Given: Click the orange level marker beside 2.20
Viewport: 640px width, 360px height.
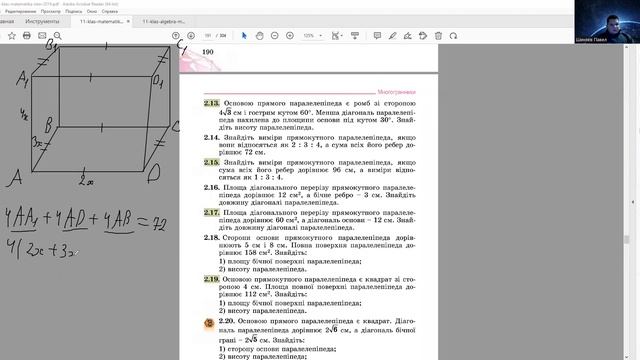Looking at the screenshot, I should [209, 324].
